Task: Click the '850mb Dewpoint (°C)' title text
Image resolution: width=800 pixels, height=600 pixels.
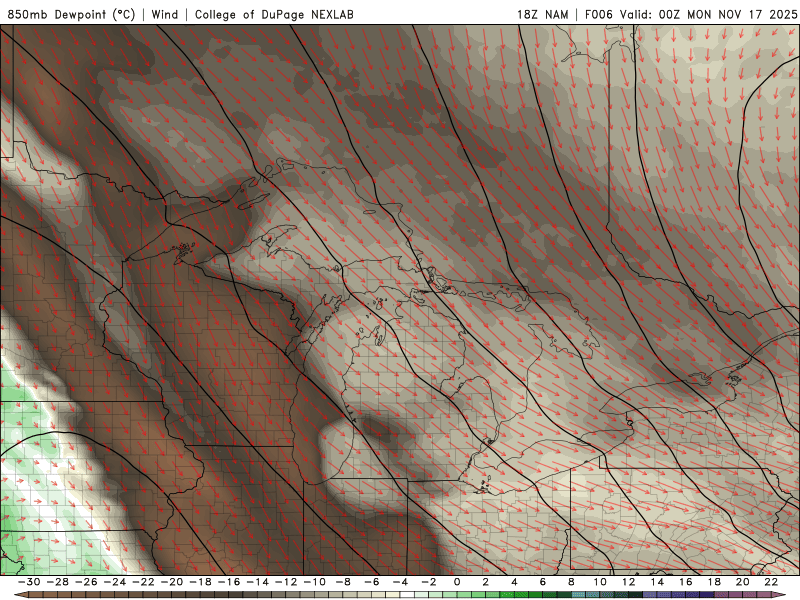Action: click(71, 14)
